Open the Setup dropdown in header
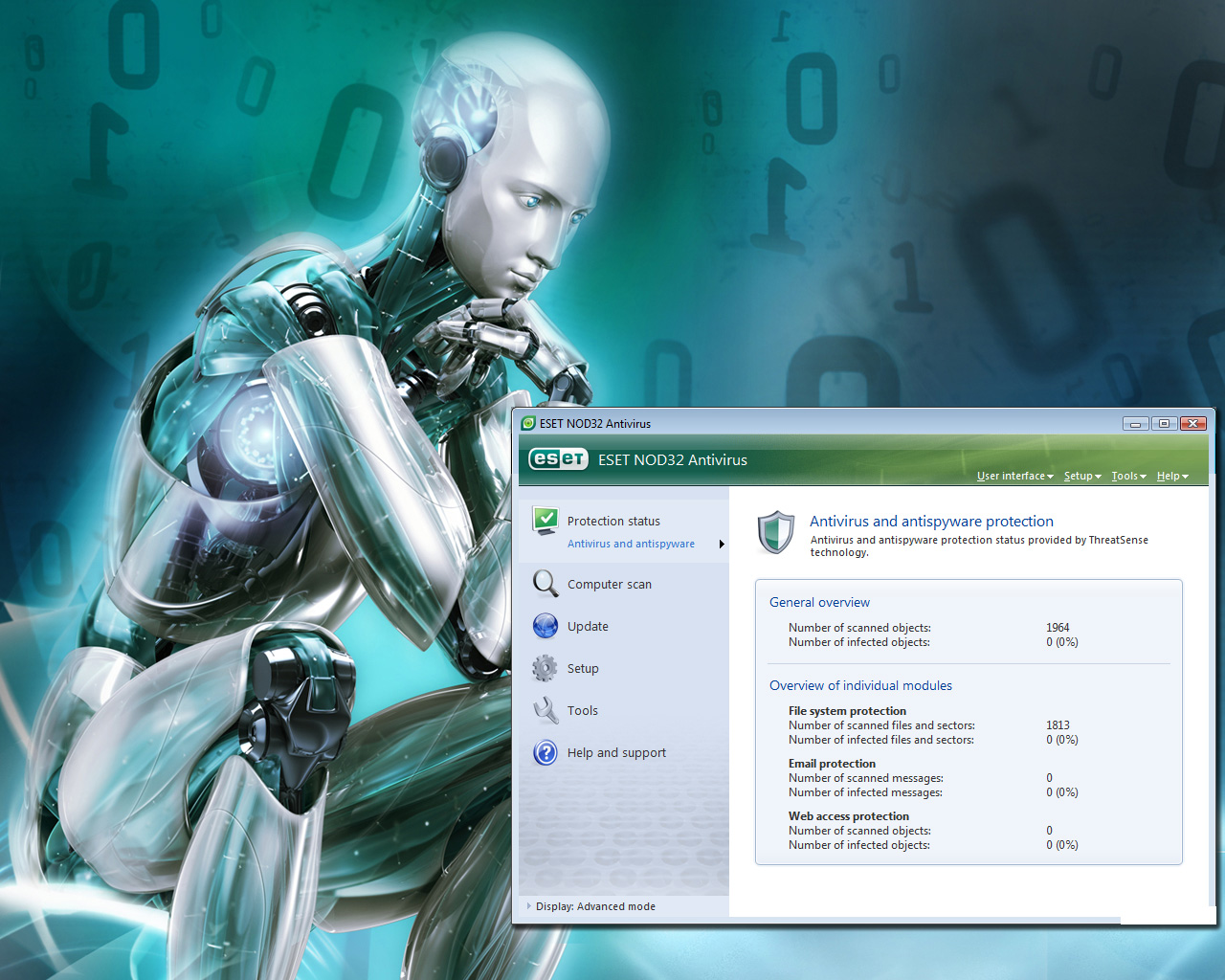Image resolution: width=1225 pixels, height=980 pixels. (1082, 476)
